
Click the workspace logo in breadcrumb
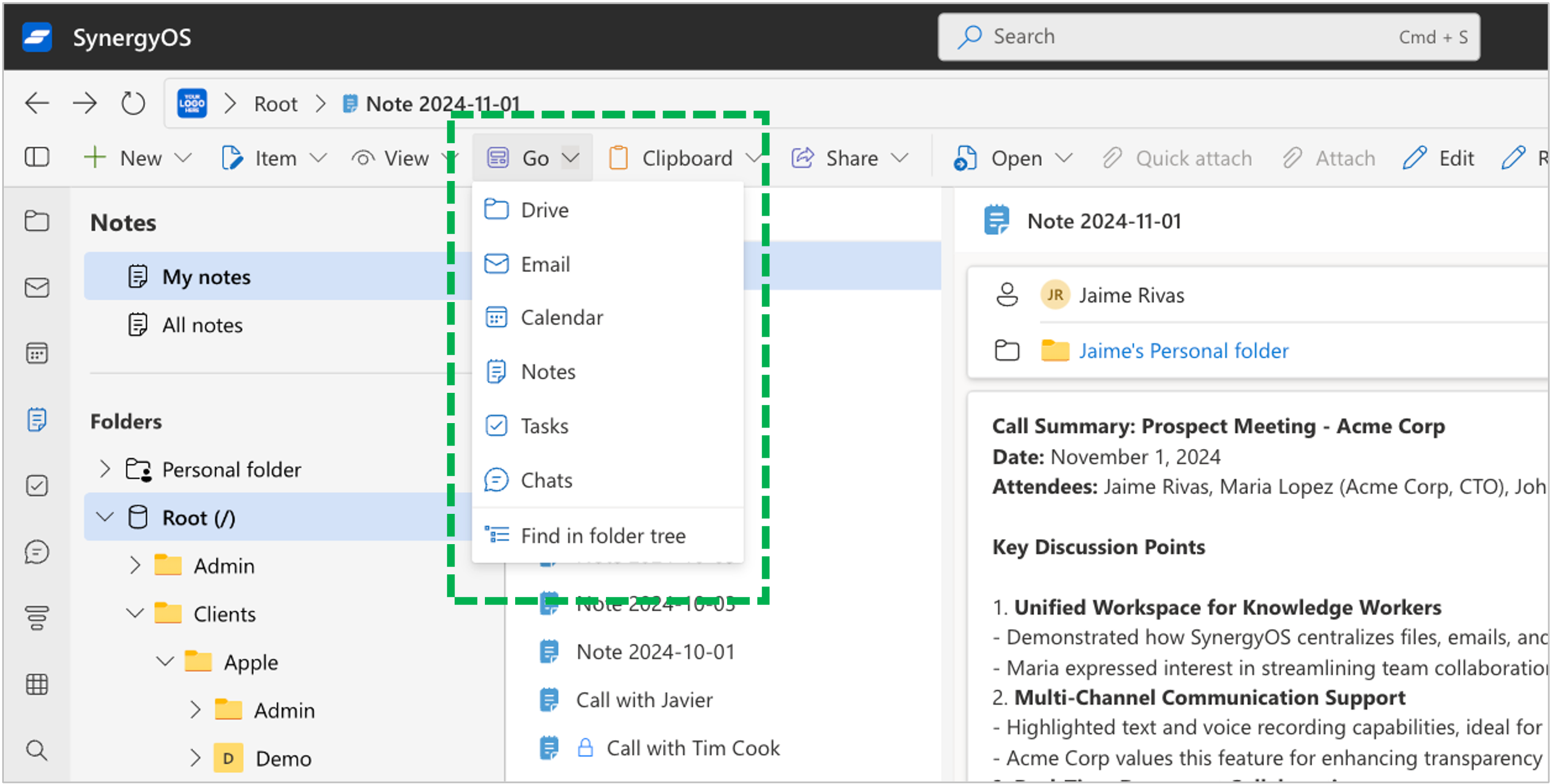tap(192, 103)
